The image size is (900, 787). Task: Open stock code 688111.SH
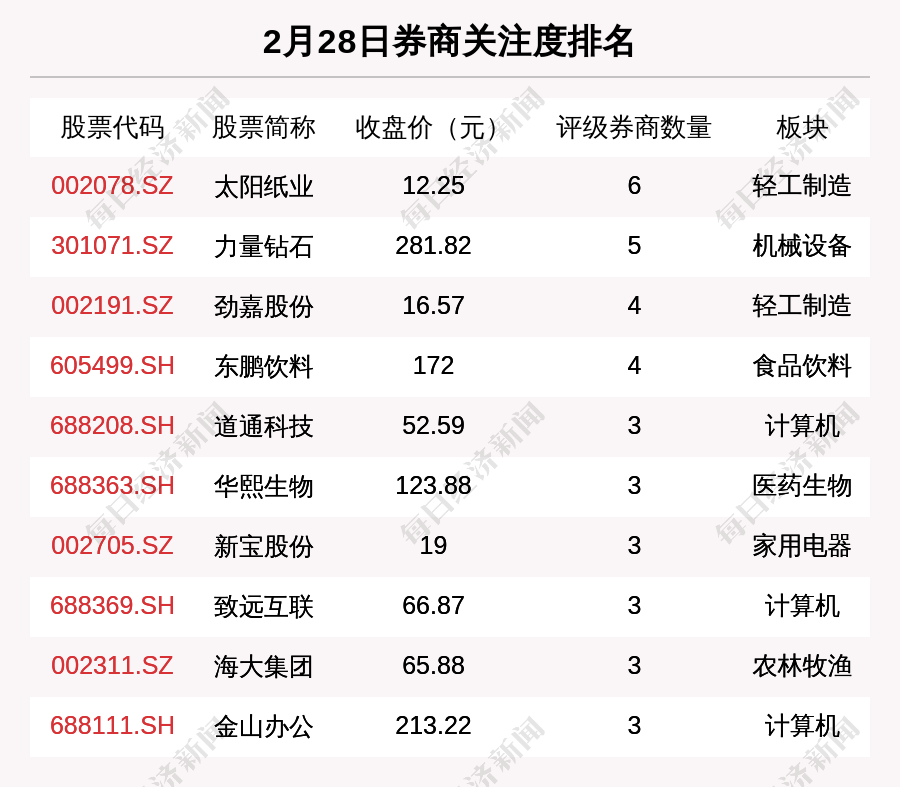112,726
